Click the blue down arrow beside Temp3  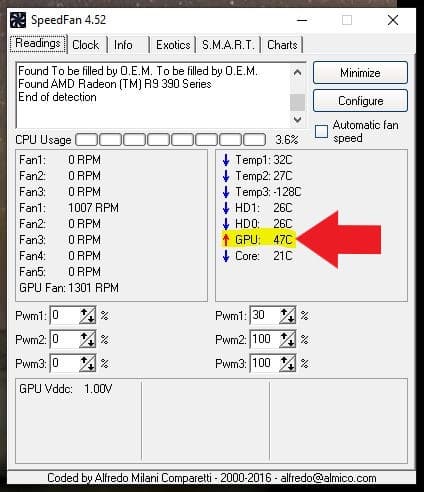(x=226, y=192)
